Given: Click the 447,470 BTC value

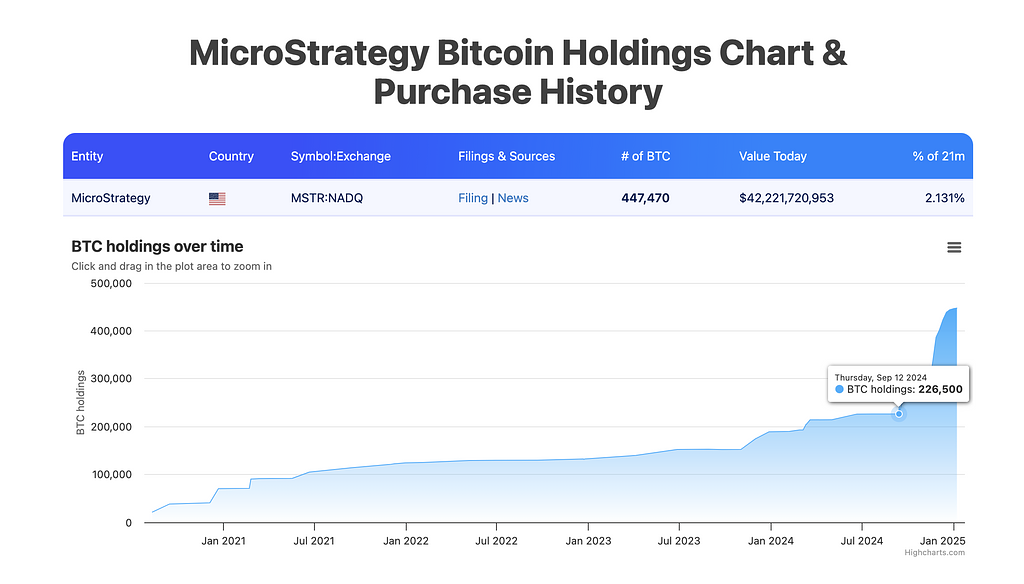Looking at the screenshot, I should (x=645, y=198).
